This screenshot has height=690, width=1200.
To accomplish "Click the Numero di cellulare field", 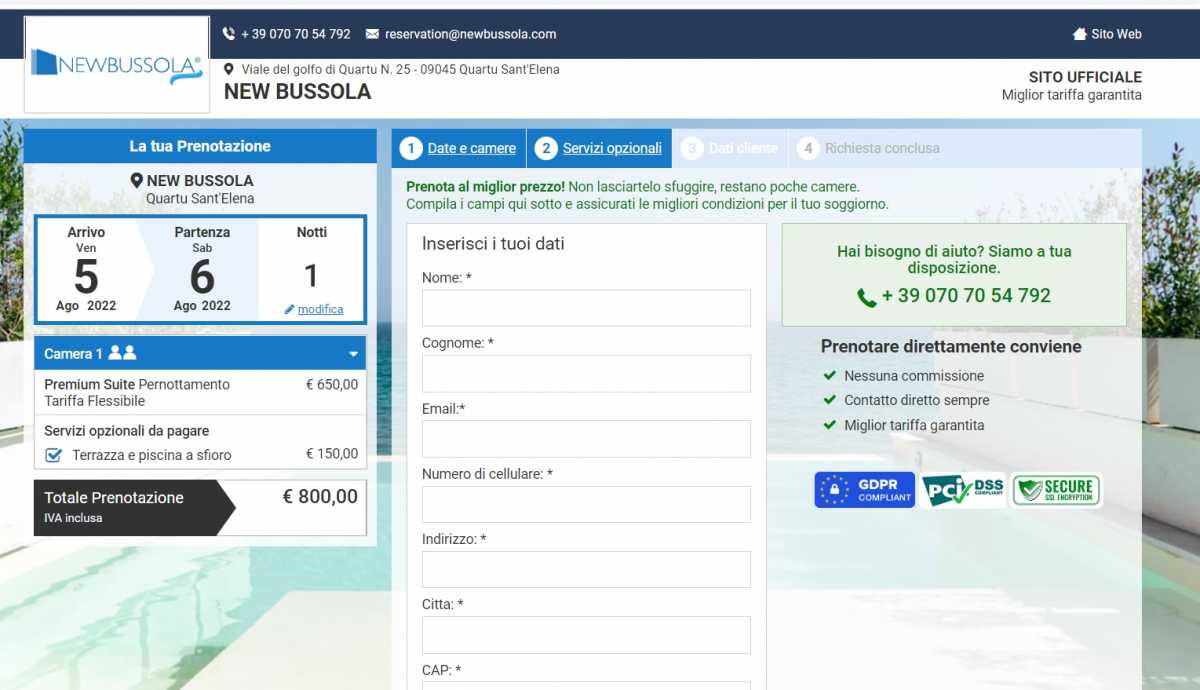I will pos(586,504).
